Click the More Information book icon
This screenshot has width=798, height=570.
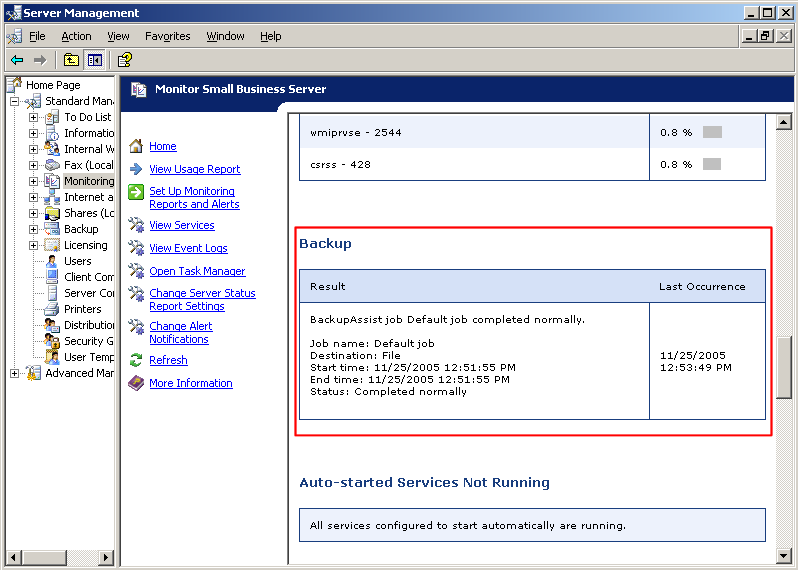[136, 383]
